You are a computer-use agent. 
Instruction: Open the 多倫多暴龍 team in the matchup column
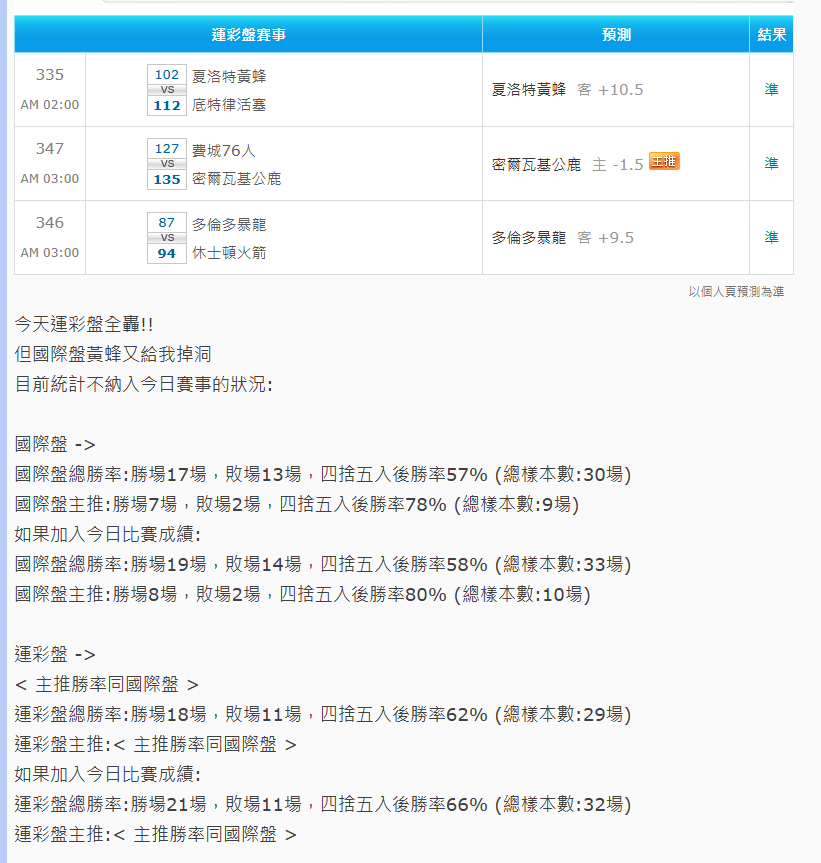point(229,225)
